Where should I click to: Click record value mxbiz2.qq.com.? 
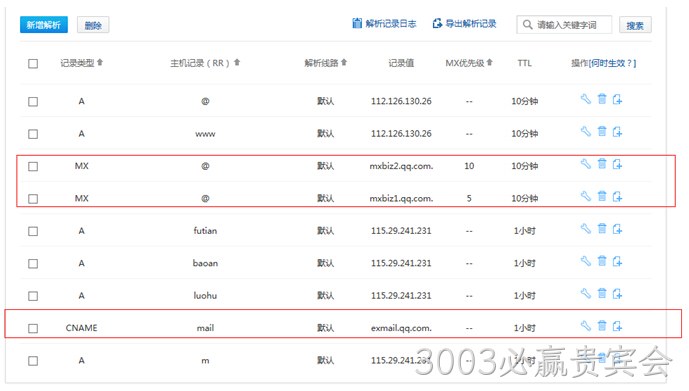pyautogui.click(x=401, y=166)
